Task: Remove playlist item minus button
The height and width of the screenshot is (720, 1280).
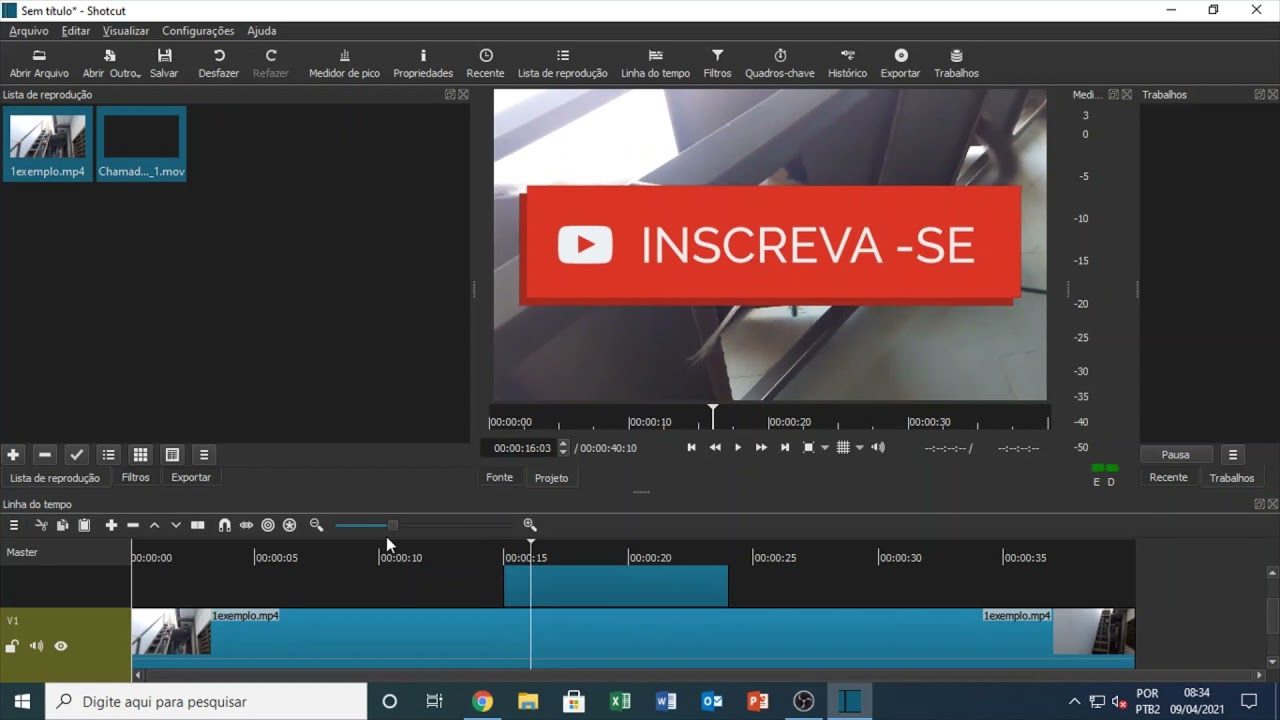Action: pos(44,455)
